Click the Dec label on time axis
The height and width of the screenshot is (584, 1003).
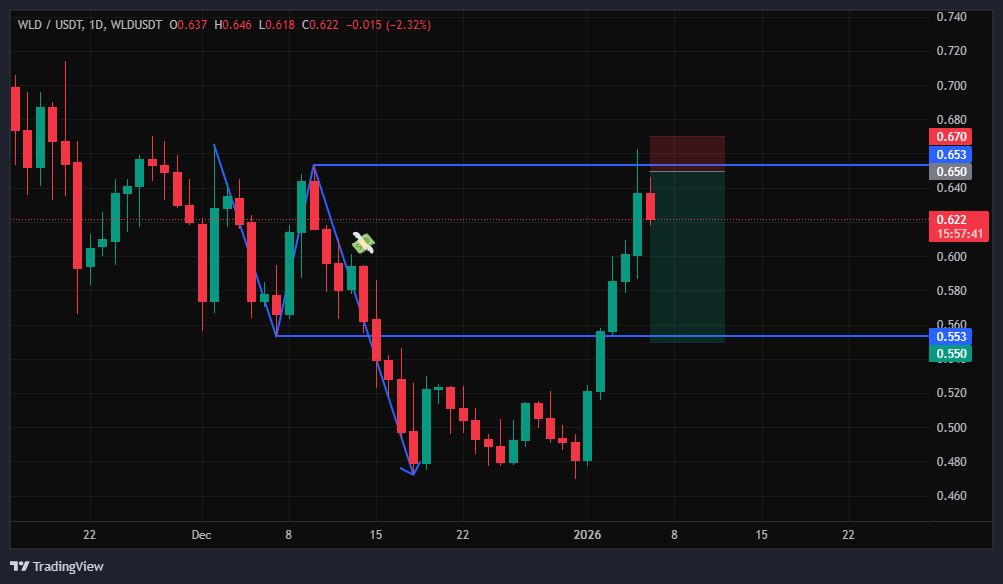coord(201,536)
